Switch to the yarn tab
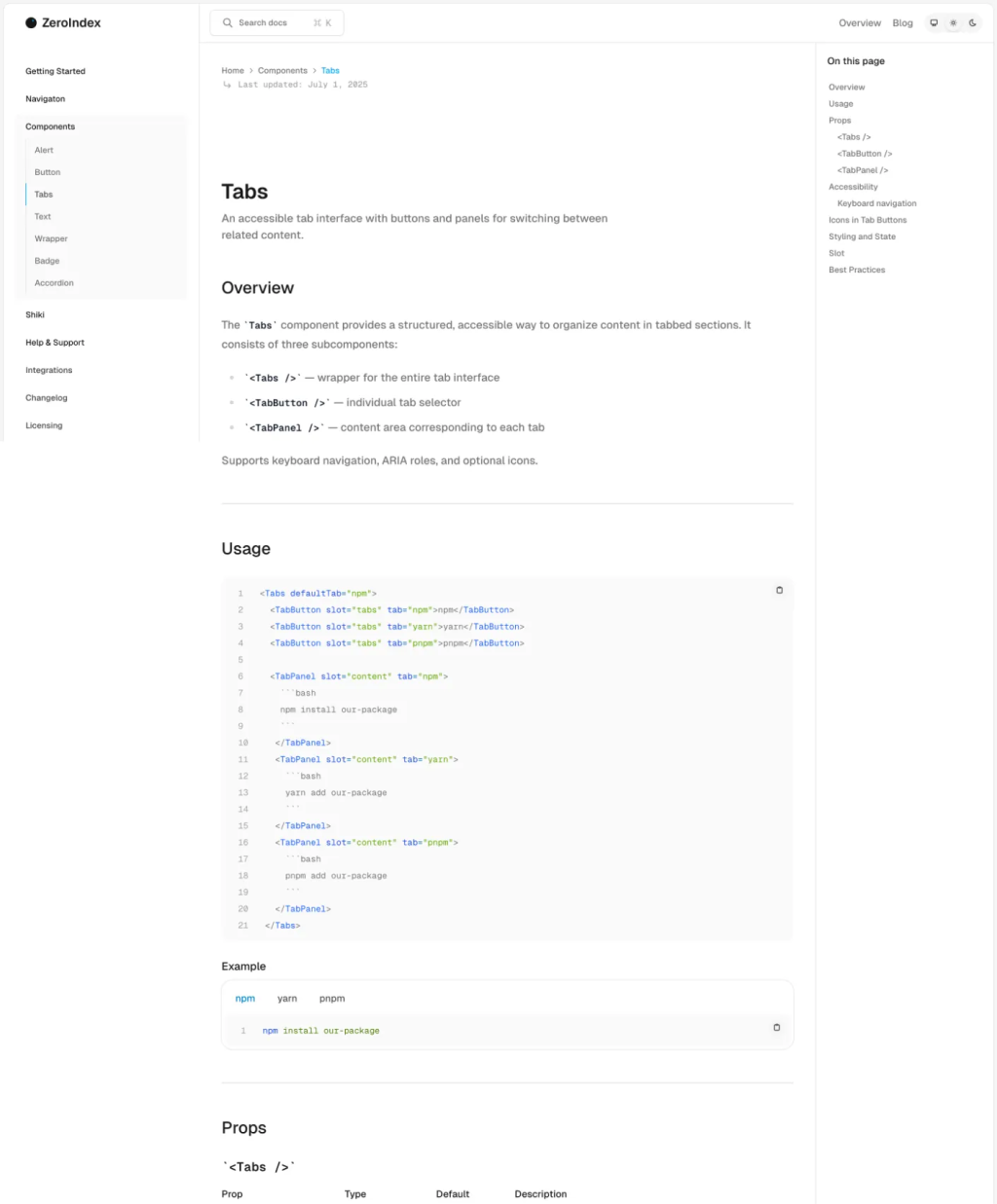 click(287, 998)
